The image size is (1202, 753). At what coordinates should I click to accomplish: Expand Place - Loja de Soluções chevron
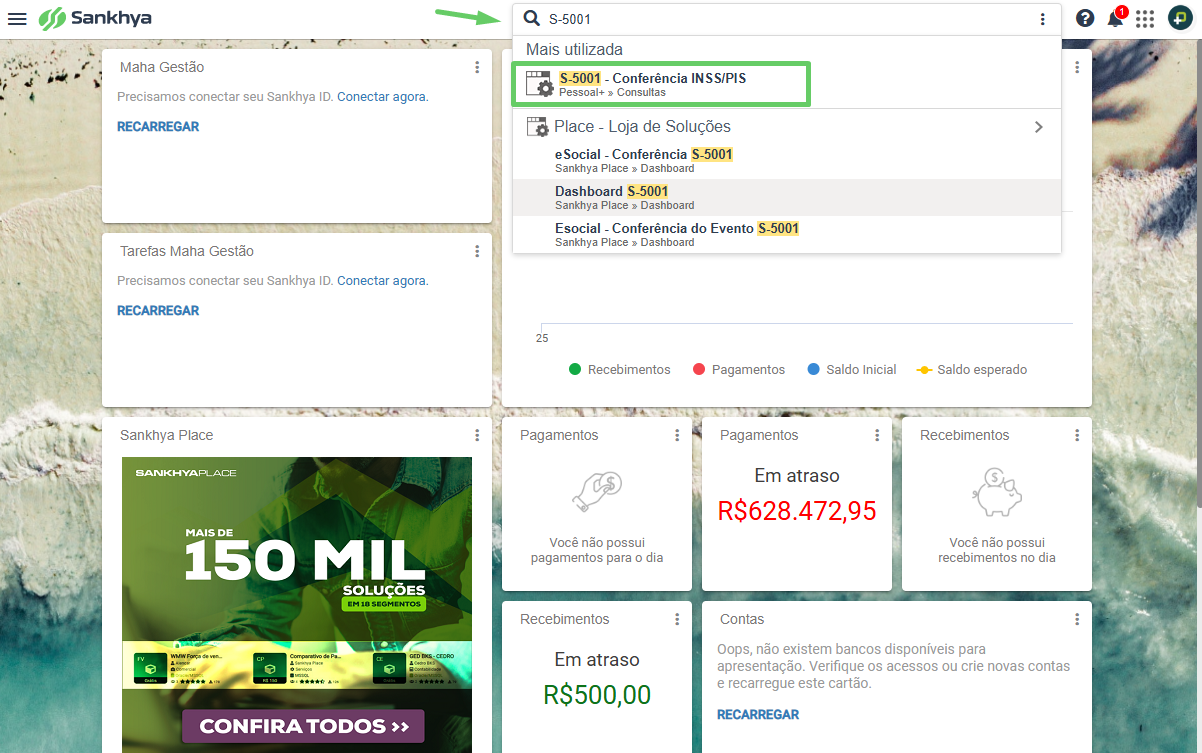[1038, 127]
